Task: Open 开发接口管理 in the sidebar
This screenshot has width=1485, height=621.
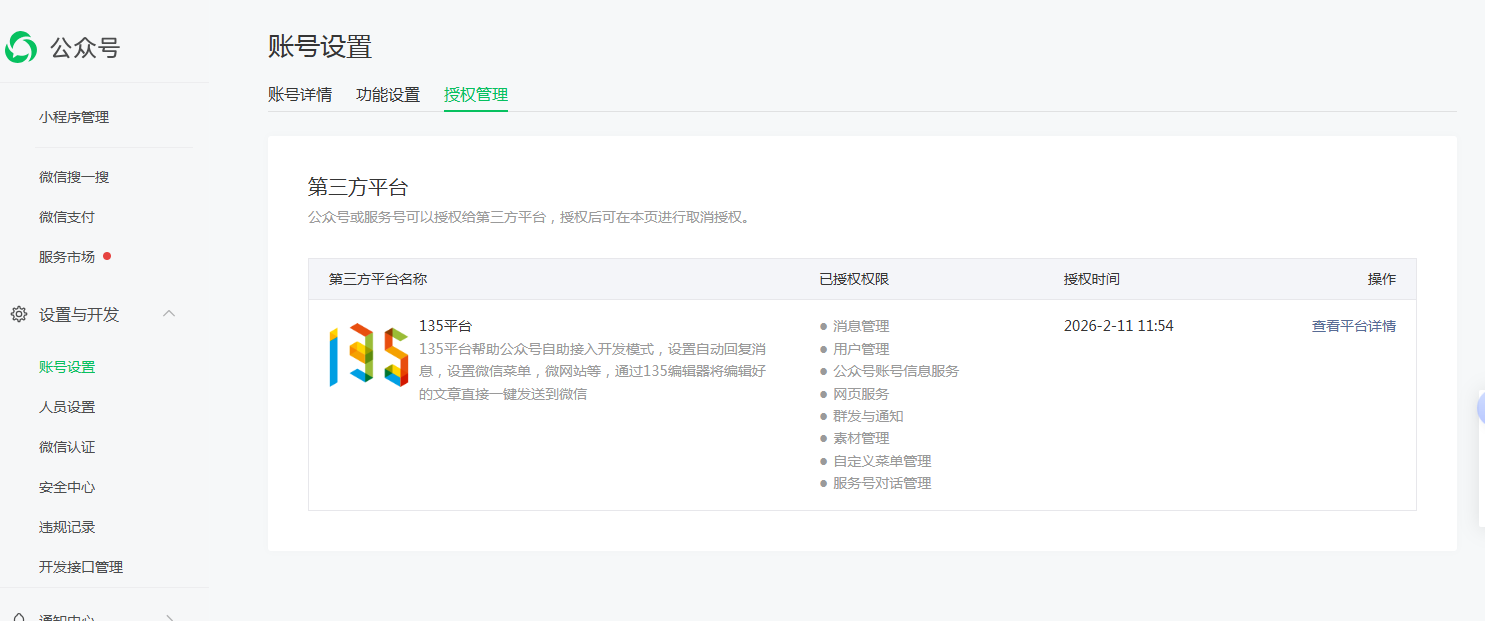Action: 81,567
